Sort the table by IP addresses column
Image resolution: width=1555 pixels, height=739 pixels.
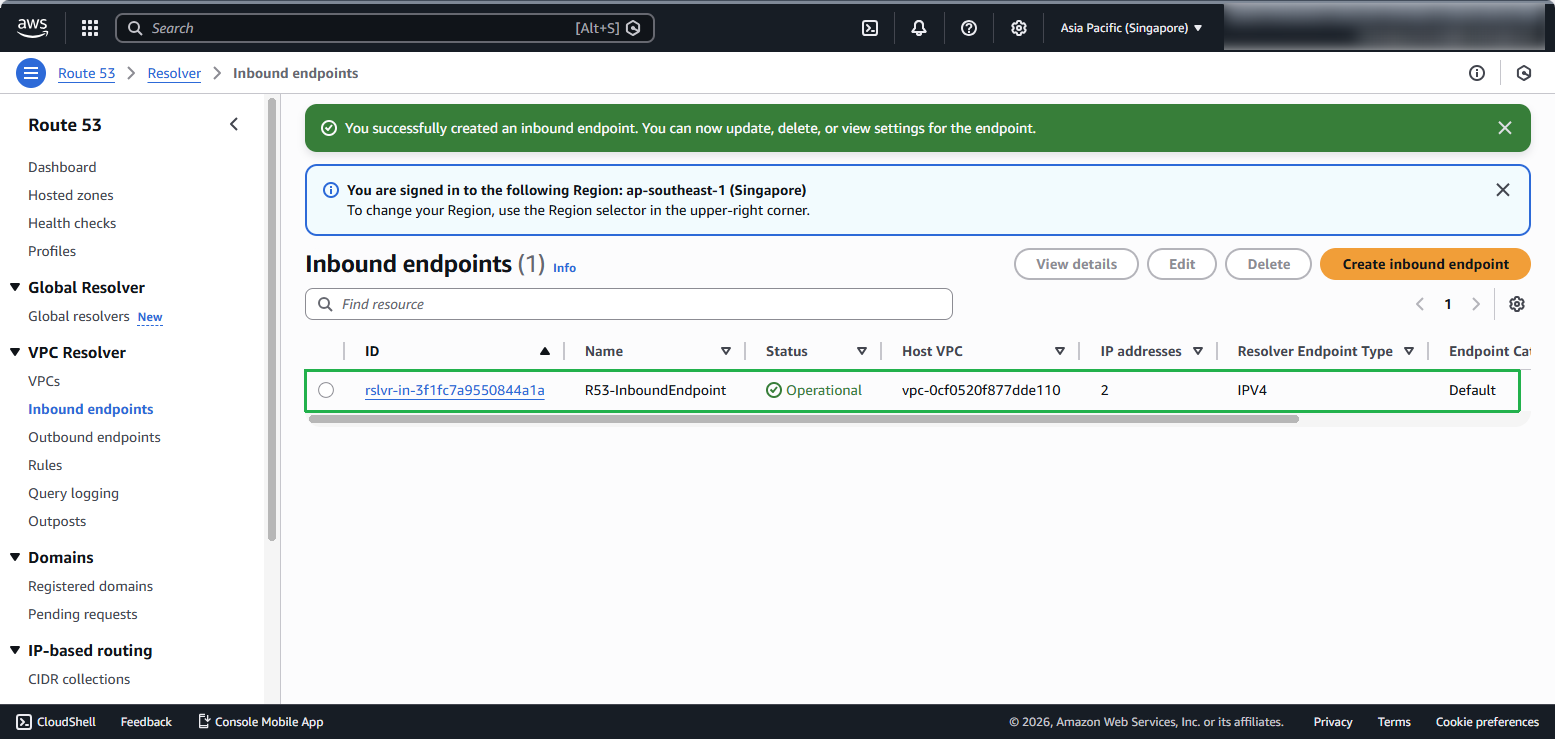point(1198,351)
